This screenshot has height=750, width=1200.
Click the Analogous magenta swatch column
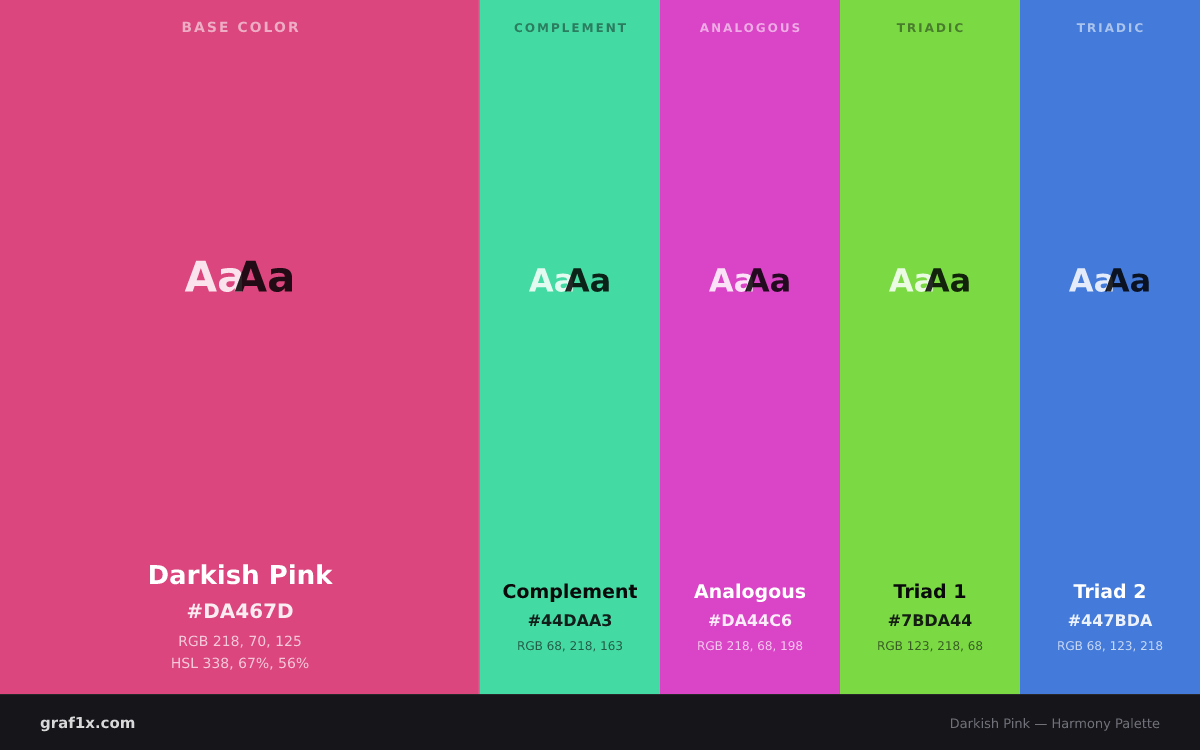[x=750, y=347]
